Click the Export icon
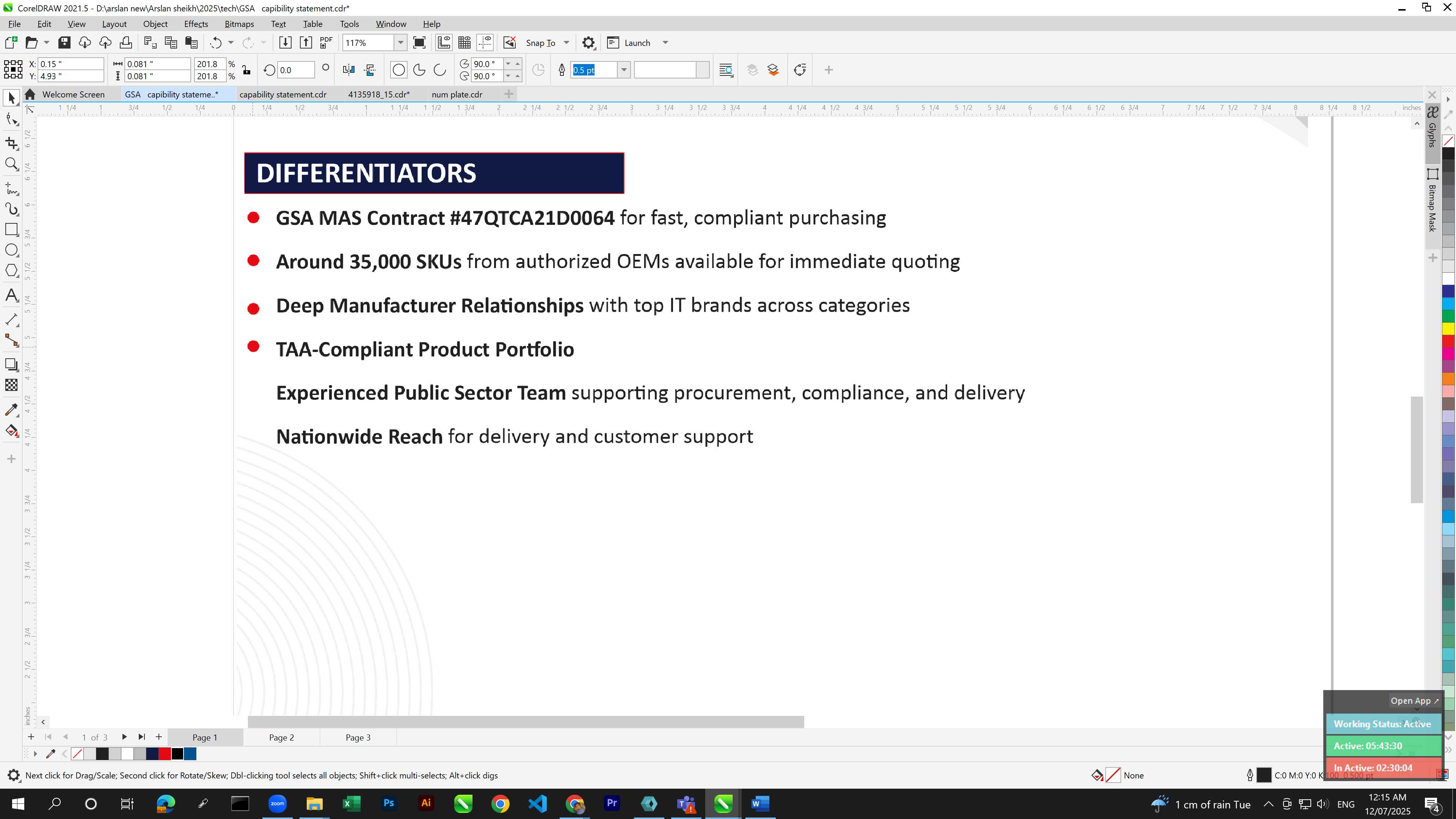 (306, 42)
